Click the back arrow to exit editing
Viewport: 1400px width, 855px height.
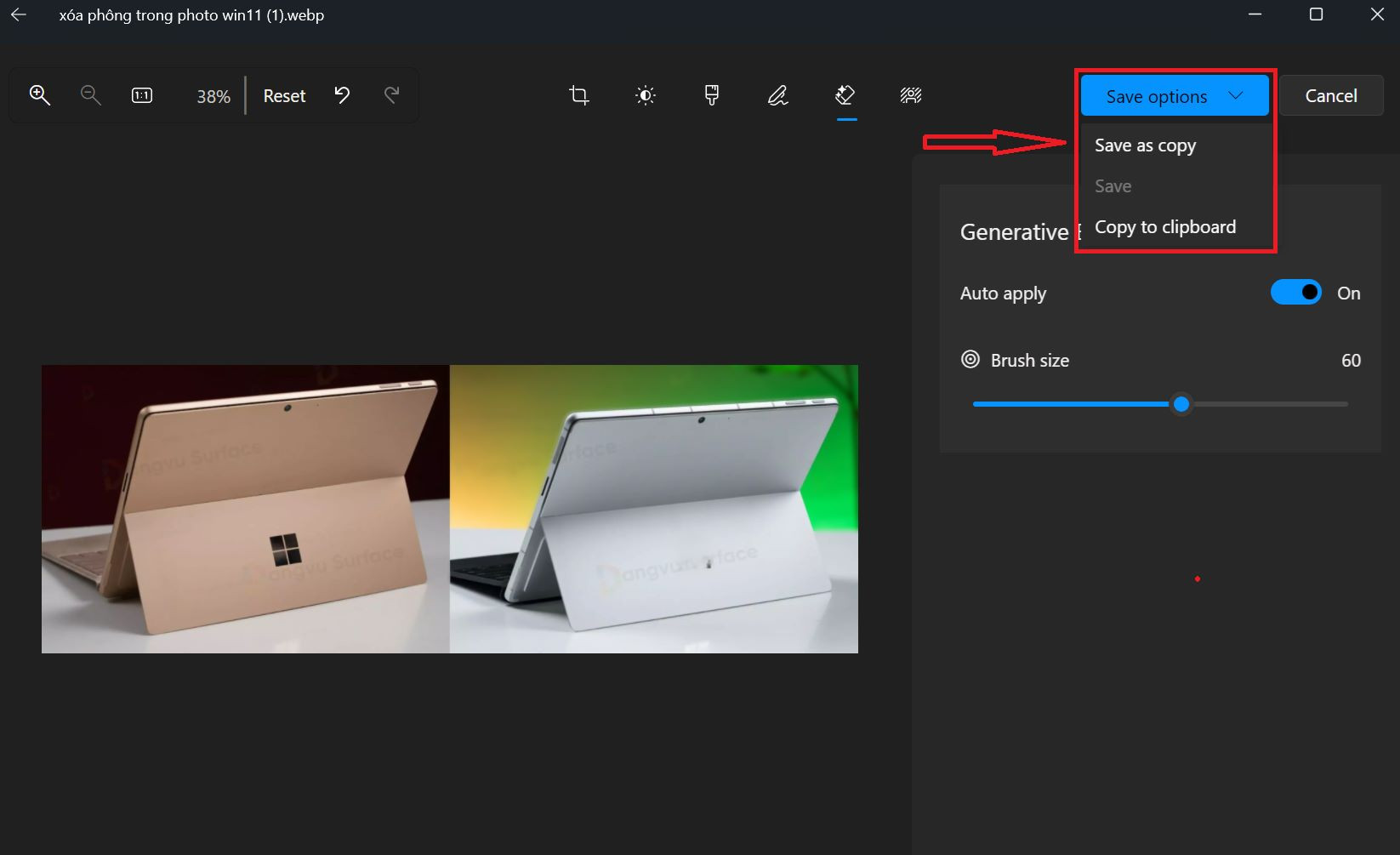pos(17,14)
